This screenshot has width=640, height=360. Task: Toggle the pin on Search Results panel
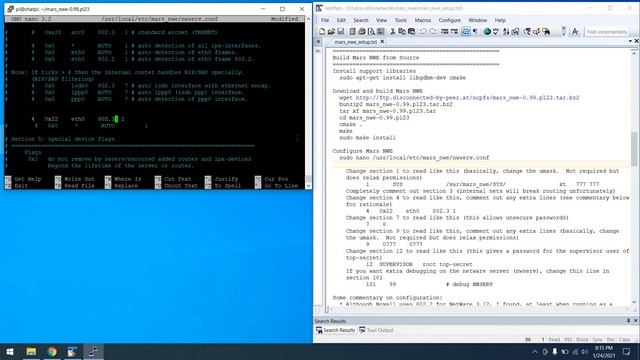(x=629, y=321)
